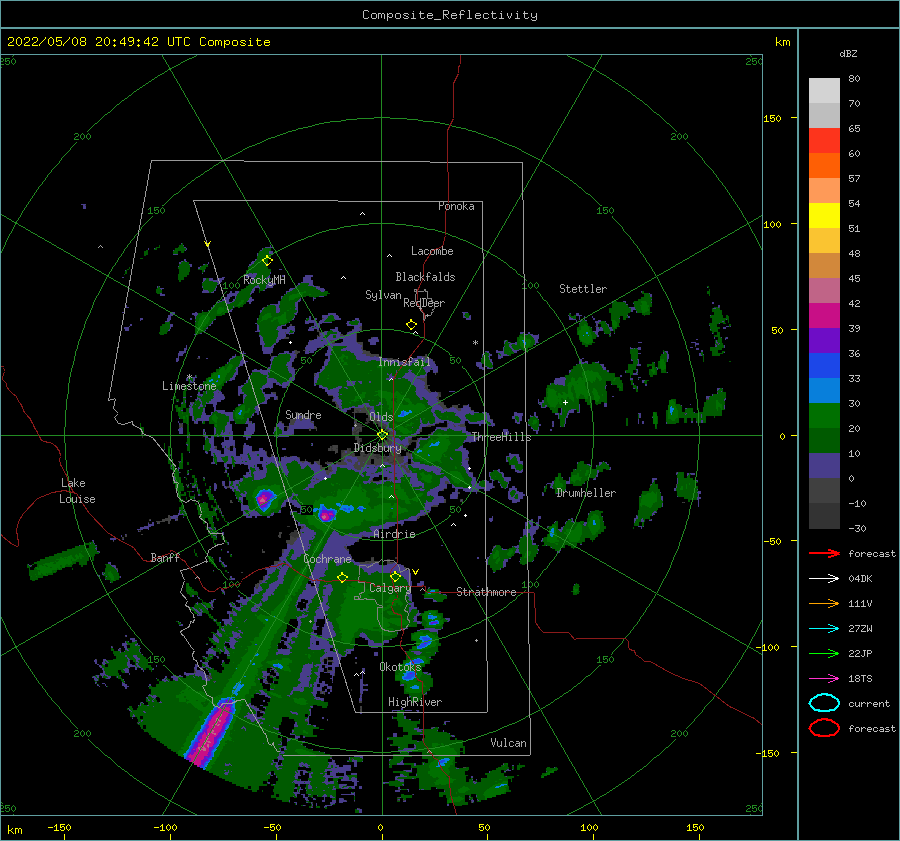900x841 pixels.
Task: Click the yellow diamond marker near Red Deer
Action: click(x=411, y=325)
